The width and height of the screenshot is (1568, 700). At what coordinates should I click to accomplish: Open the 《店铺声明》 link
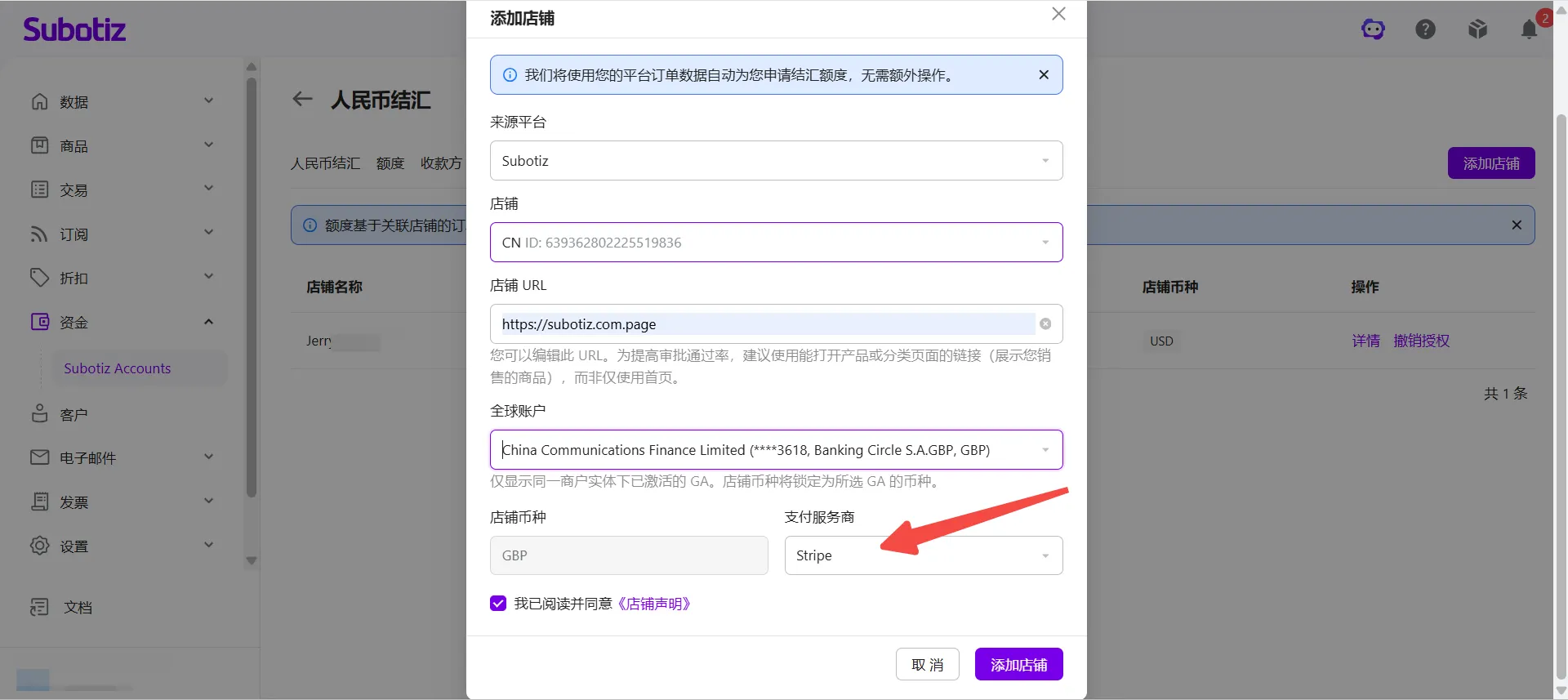654,604
